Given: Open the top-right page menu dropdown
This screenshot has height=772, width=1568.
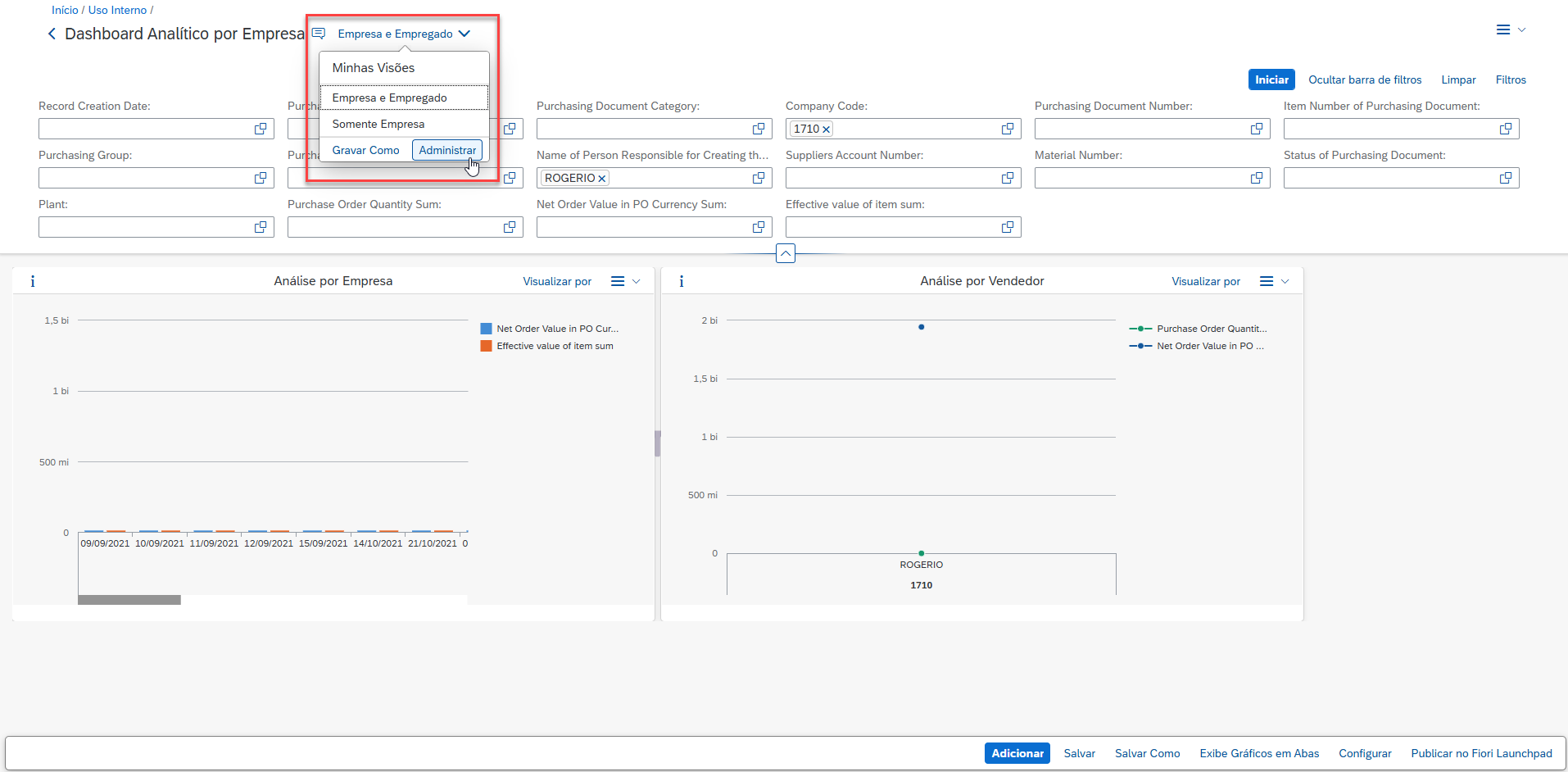Looking at the screenshot, I should [x=1510, y=30].
